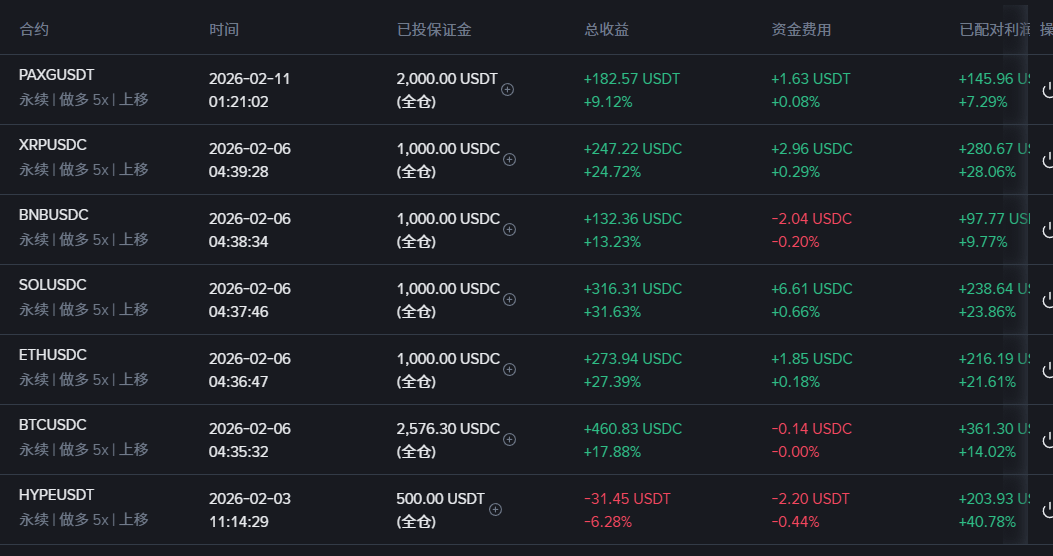Screen dimensions: 1053x556
Task: Click plus icon beside ETHUSDC margin
Action: pyautogui.click(x=509, y=369)
